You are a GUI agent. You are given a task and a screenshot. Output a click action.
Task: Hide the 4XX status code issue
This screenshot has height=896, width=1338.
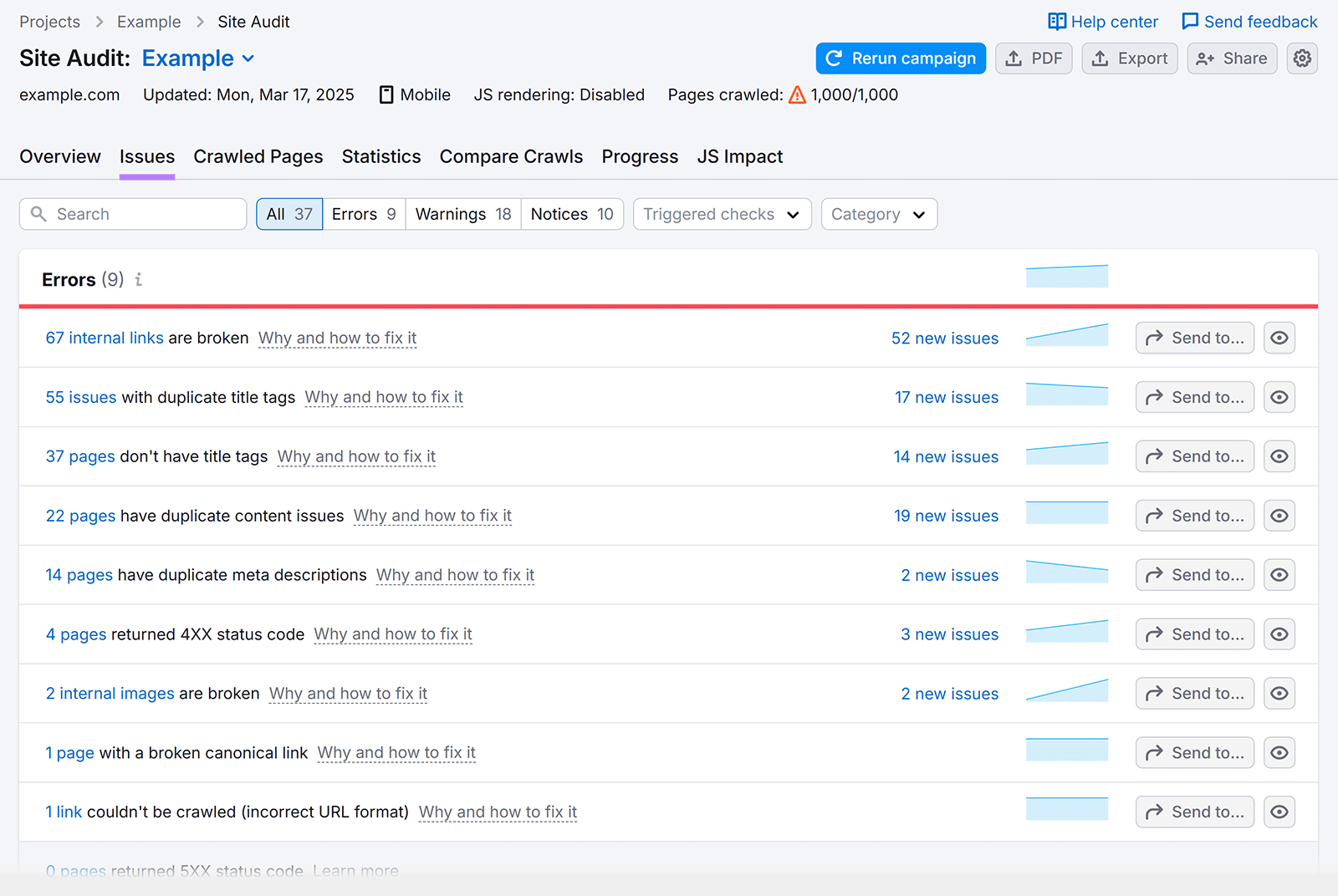click(1279, 634)
